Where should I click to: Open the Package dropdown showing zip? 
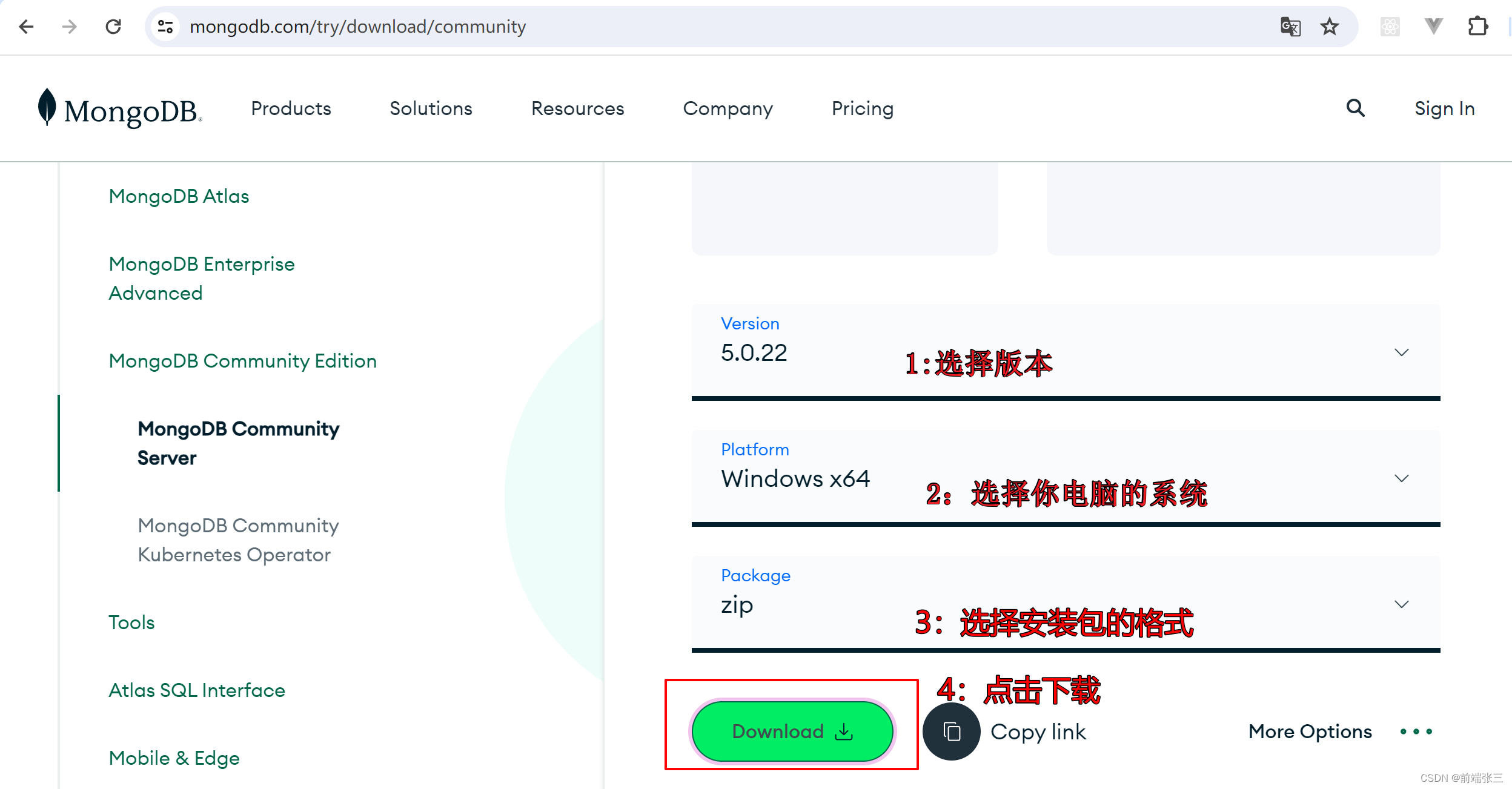coord(1066,604)
